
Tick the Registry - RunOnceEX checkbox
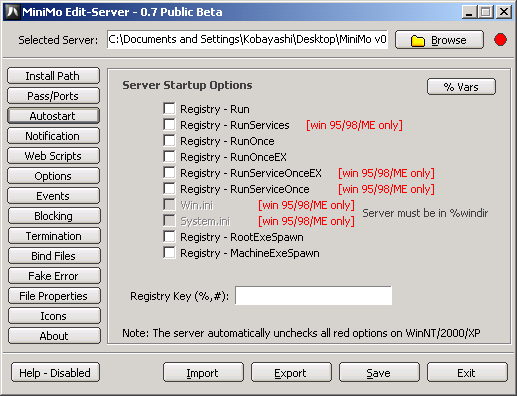169,156
